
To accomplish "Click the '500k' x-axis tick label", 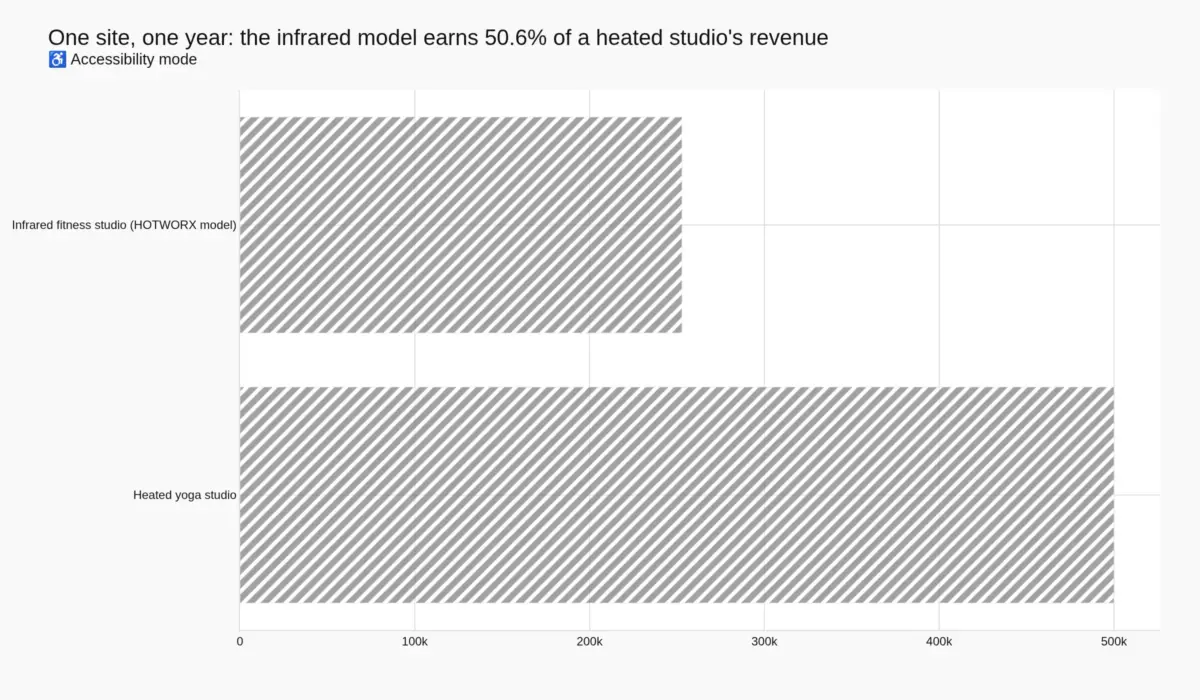I will [x=1114, y=641].
